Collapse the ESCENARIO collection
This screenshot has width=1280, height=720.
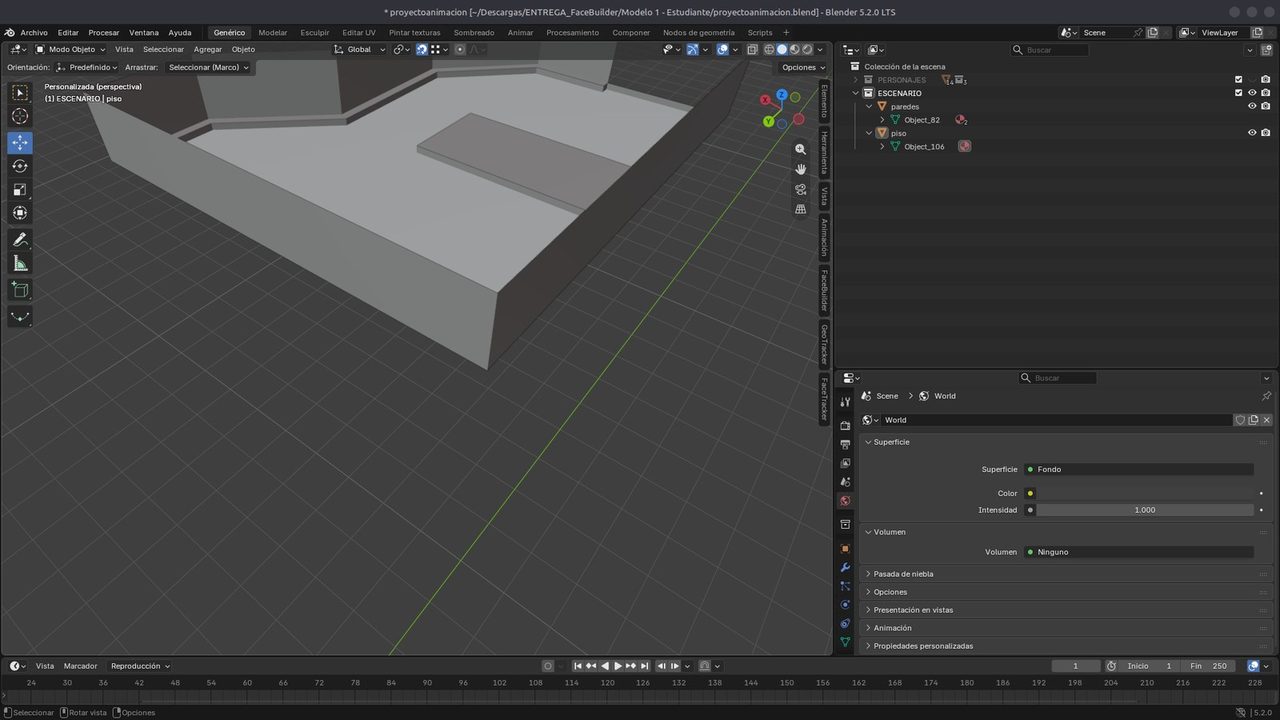tap(856, 93)
